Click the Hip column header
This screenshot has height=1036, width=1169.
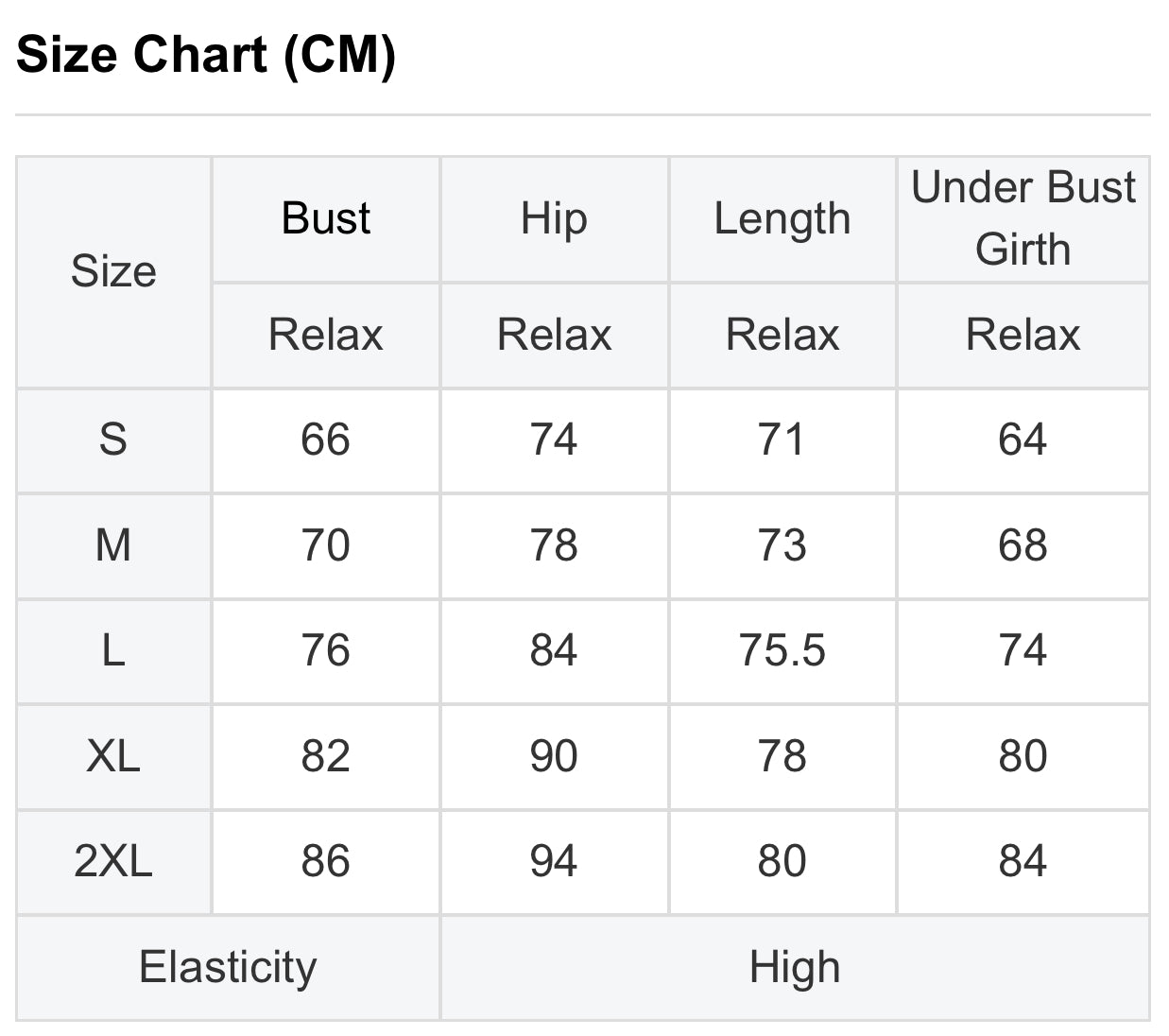(x=554, y=218)
